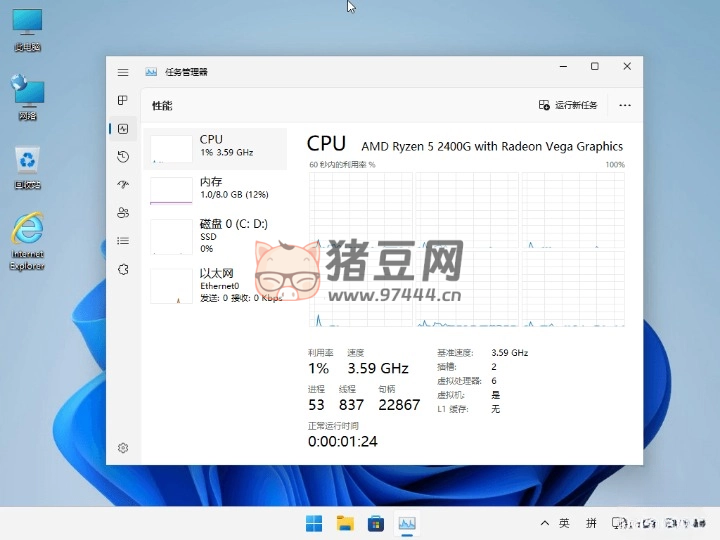Select the Ethernet performance item
Screen dimensions: 720x540
pos(215,284)
